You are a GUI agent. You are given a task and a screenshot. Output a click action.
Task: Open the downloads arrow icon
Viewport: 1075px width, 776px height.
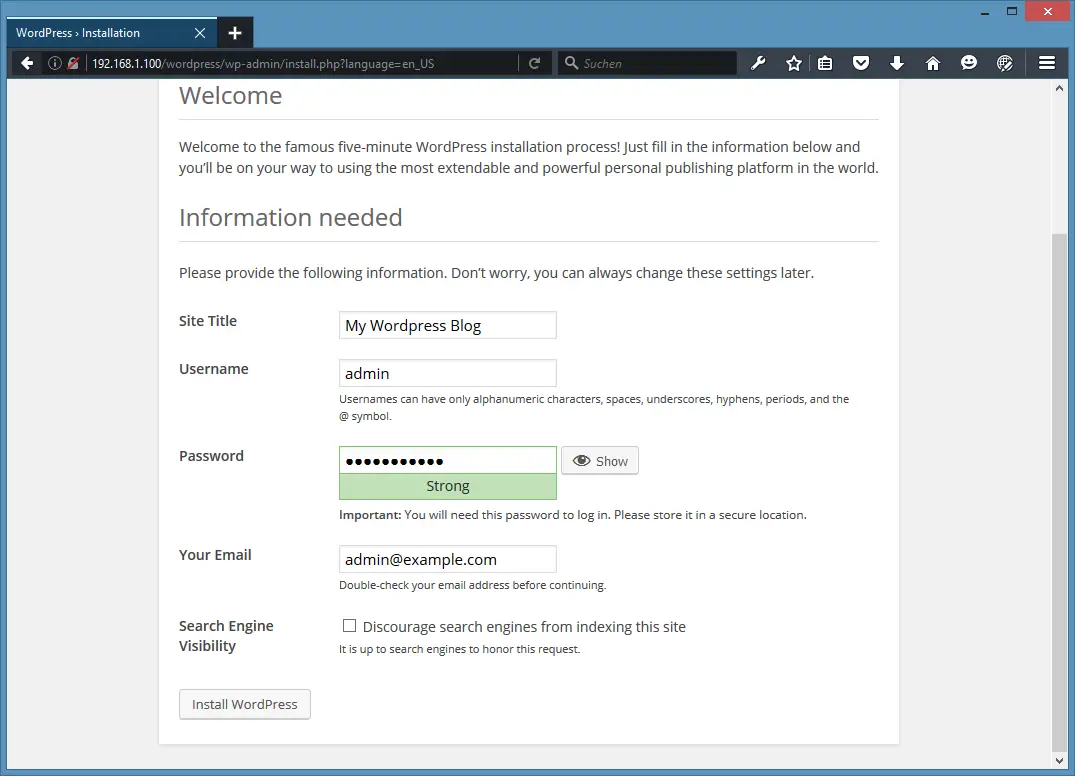pos(897,64)
